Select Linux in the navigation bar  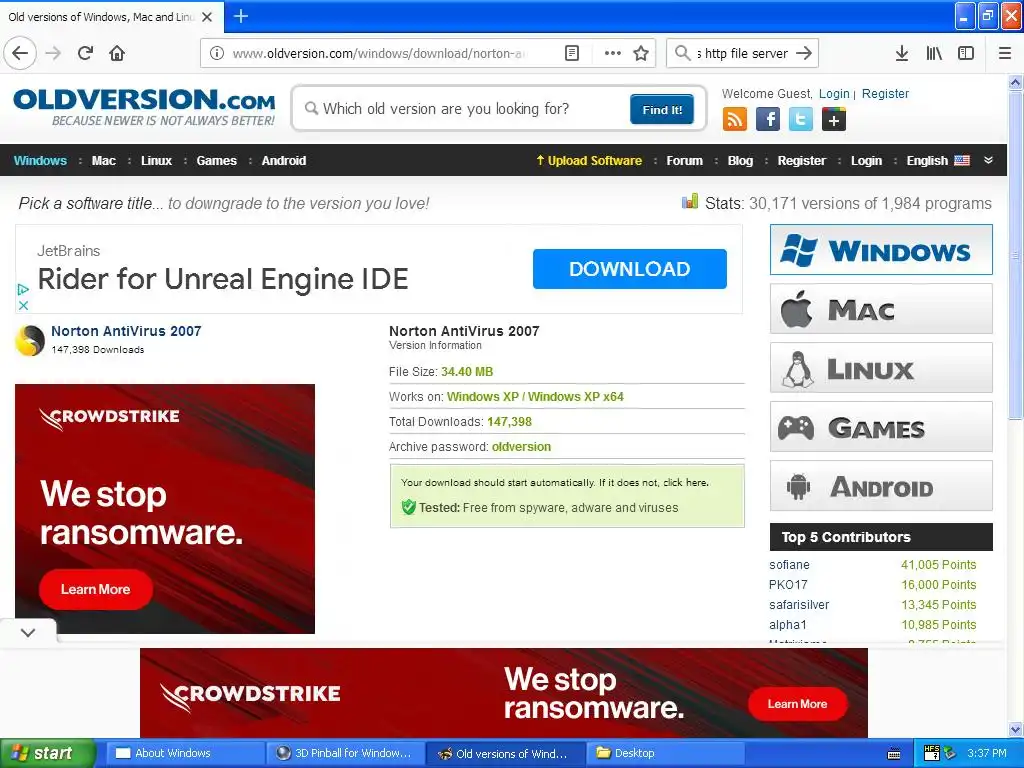(x=156, y=161)
